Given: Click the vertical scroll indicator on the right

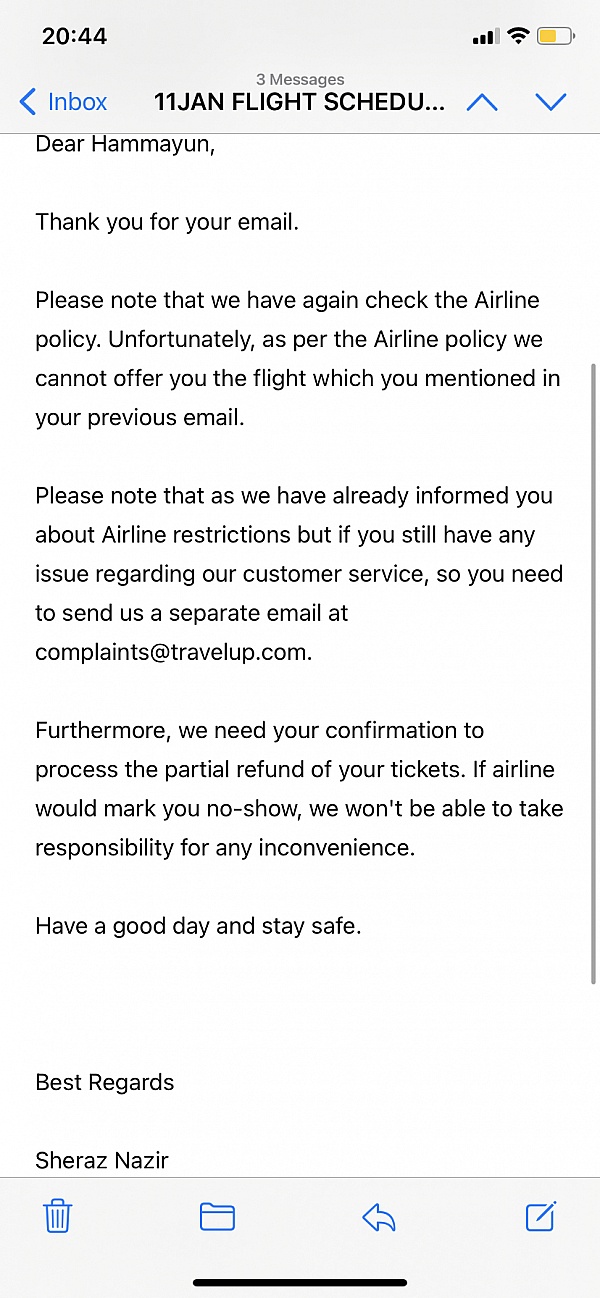Looking at the screenshot, I should tap(594, 670).
